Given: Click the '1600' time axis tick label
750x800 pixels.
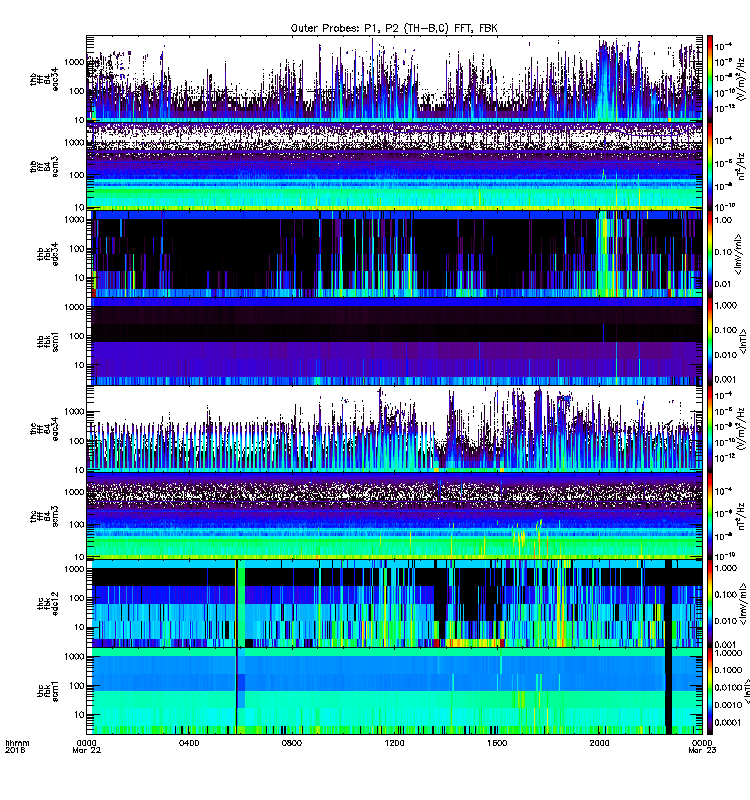Looking at the screenshot, I should 496,743.
